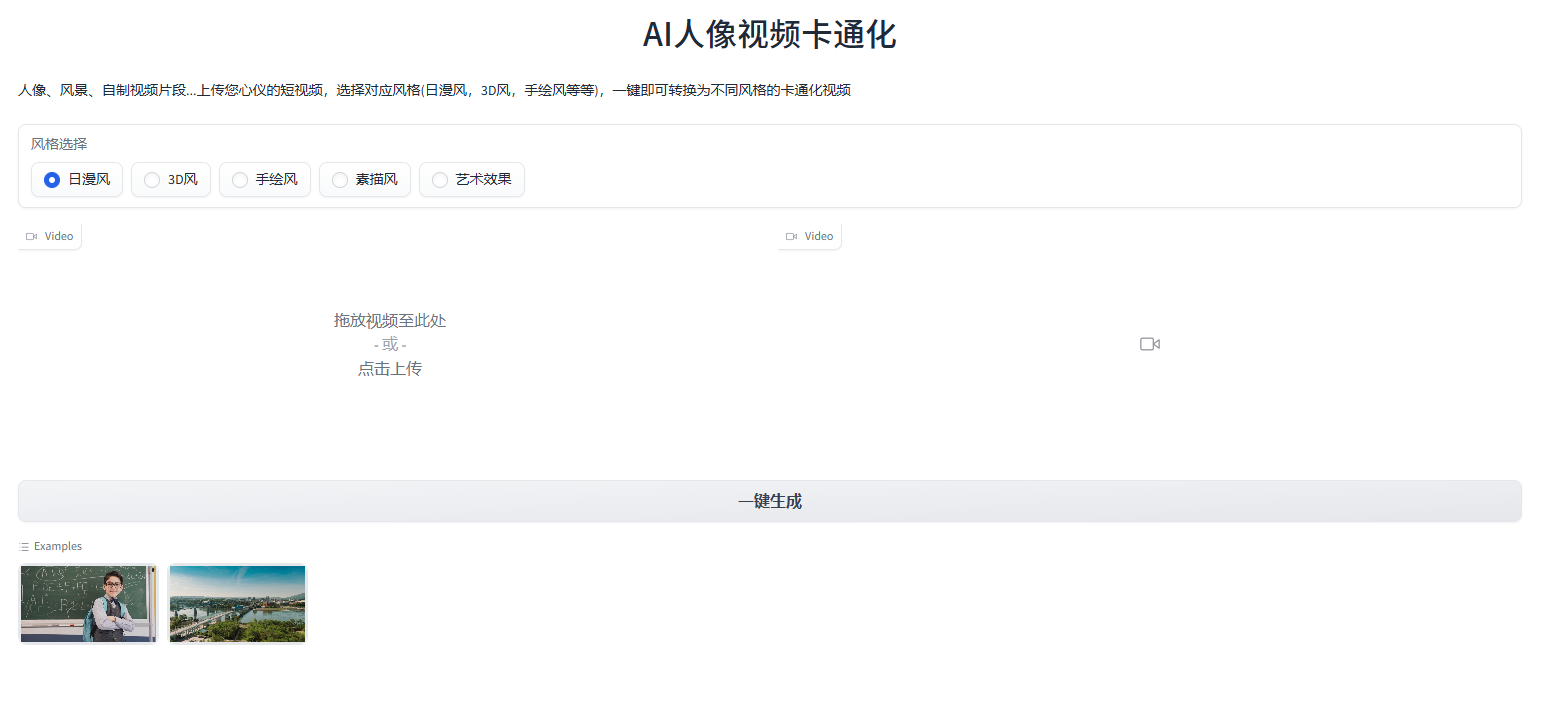Click the camera icon on input Video label
This screenshot has width=1551, height=702.
[31, 237]
